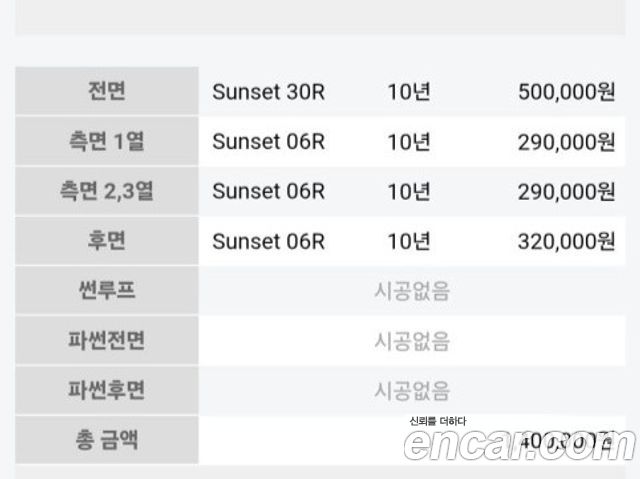Select the 320,000원 price for 후면
Image resolution: width=640 pixels, height=479 pixels.
[566, 241]
